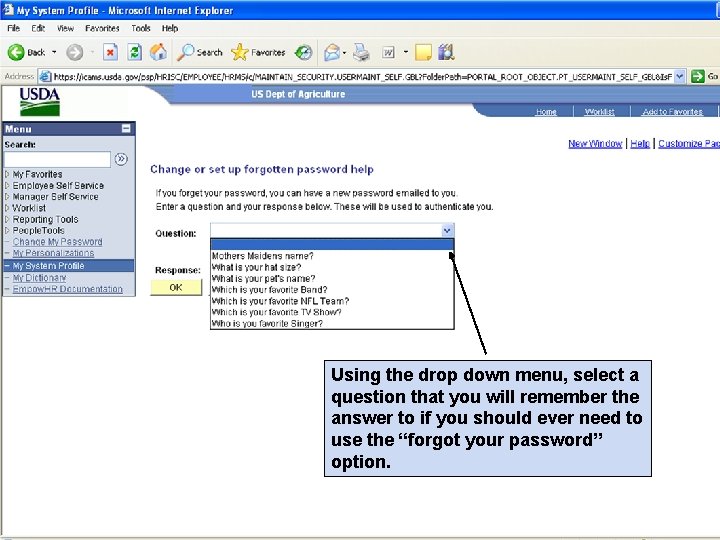This screenshot has height=540, width=720.
Task: Open the Change My Password link
Action: click(x=57, y=242)
